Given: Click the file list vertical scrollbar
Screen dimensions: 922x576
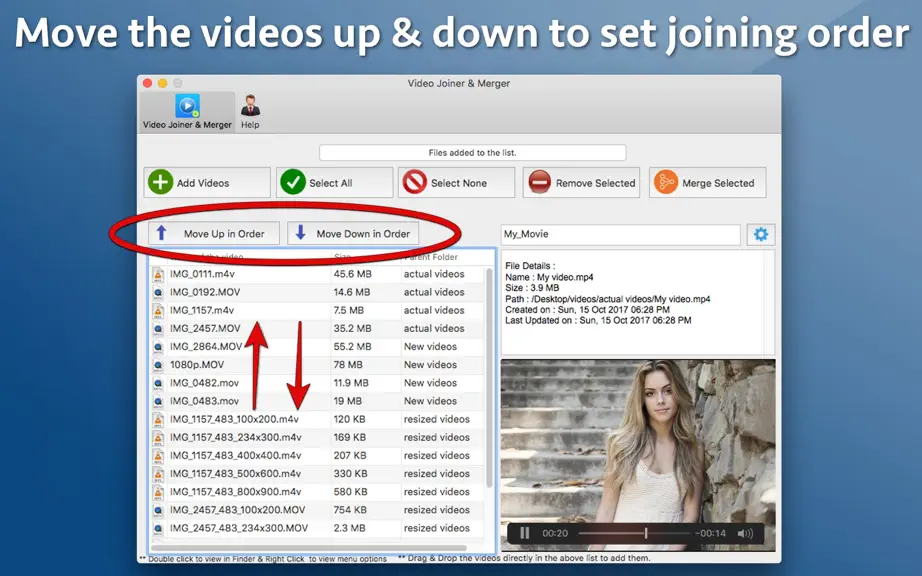Looking at the screenshot, I should click(x=489, y=378).
